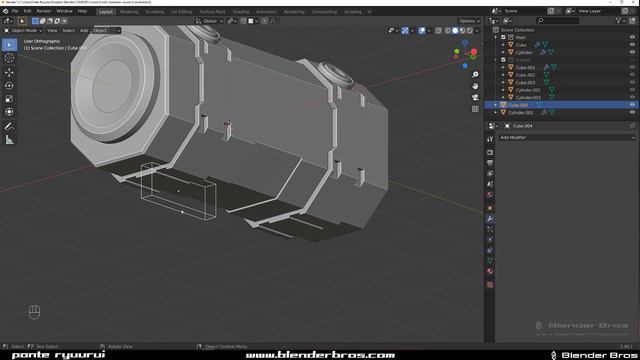The image size is (640, 360).
Task: Select the Annotate pencil tool
Action: tap(9, 127)
